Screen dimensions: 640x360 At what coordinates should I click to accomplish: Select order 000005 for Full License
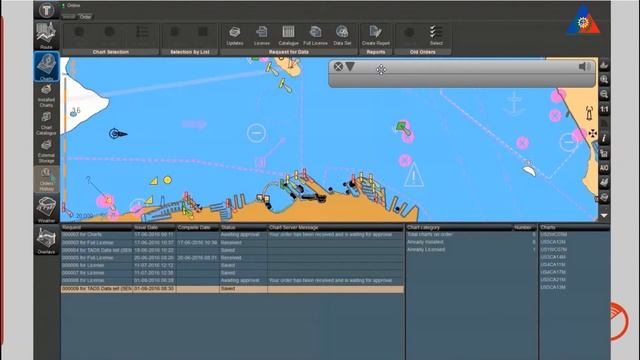tap(232, 258)
